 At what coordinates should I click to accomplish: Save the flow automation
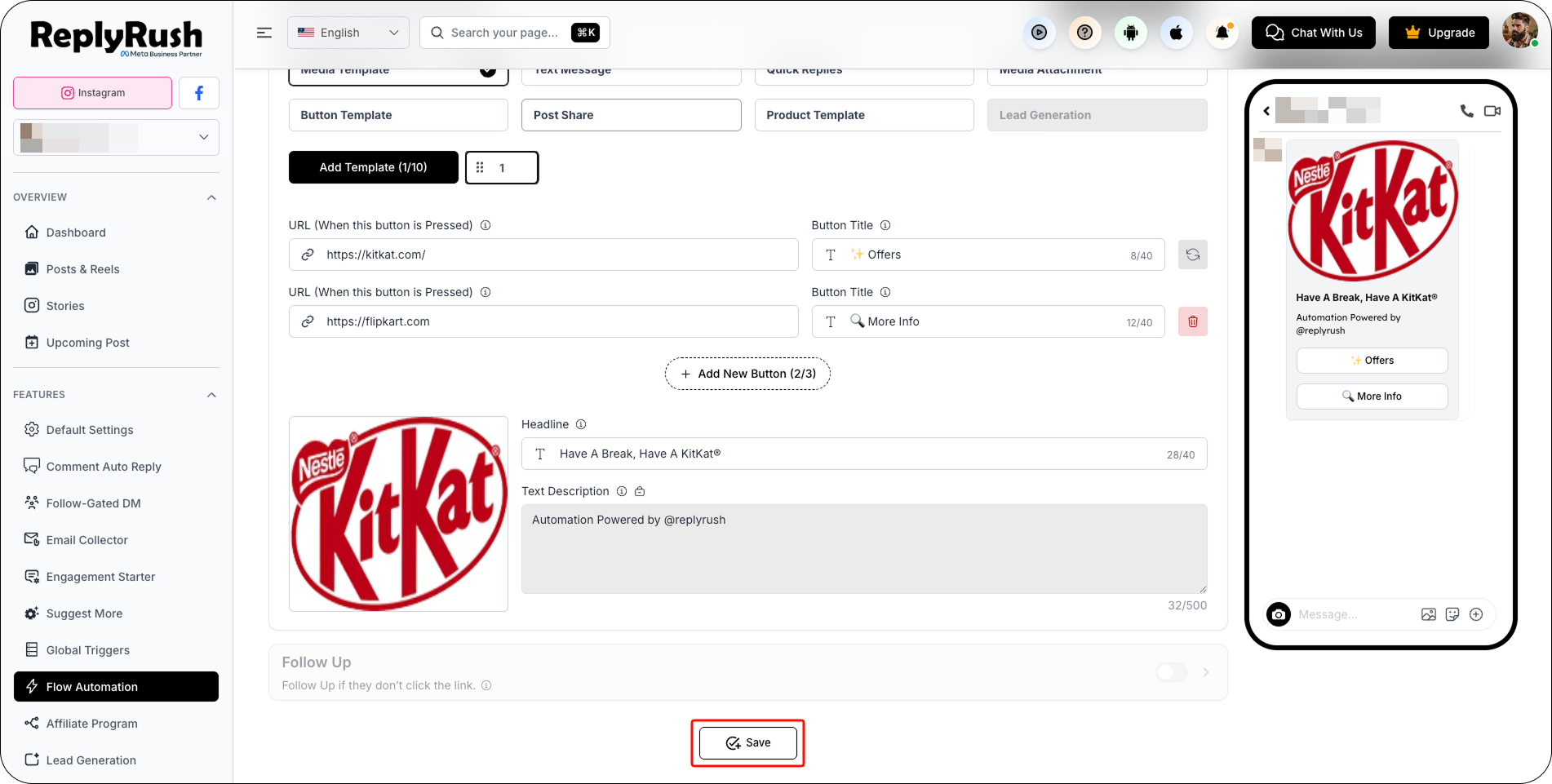[x=747, y=743]
